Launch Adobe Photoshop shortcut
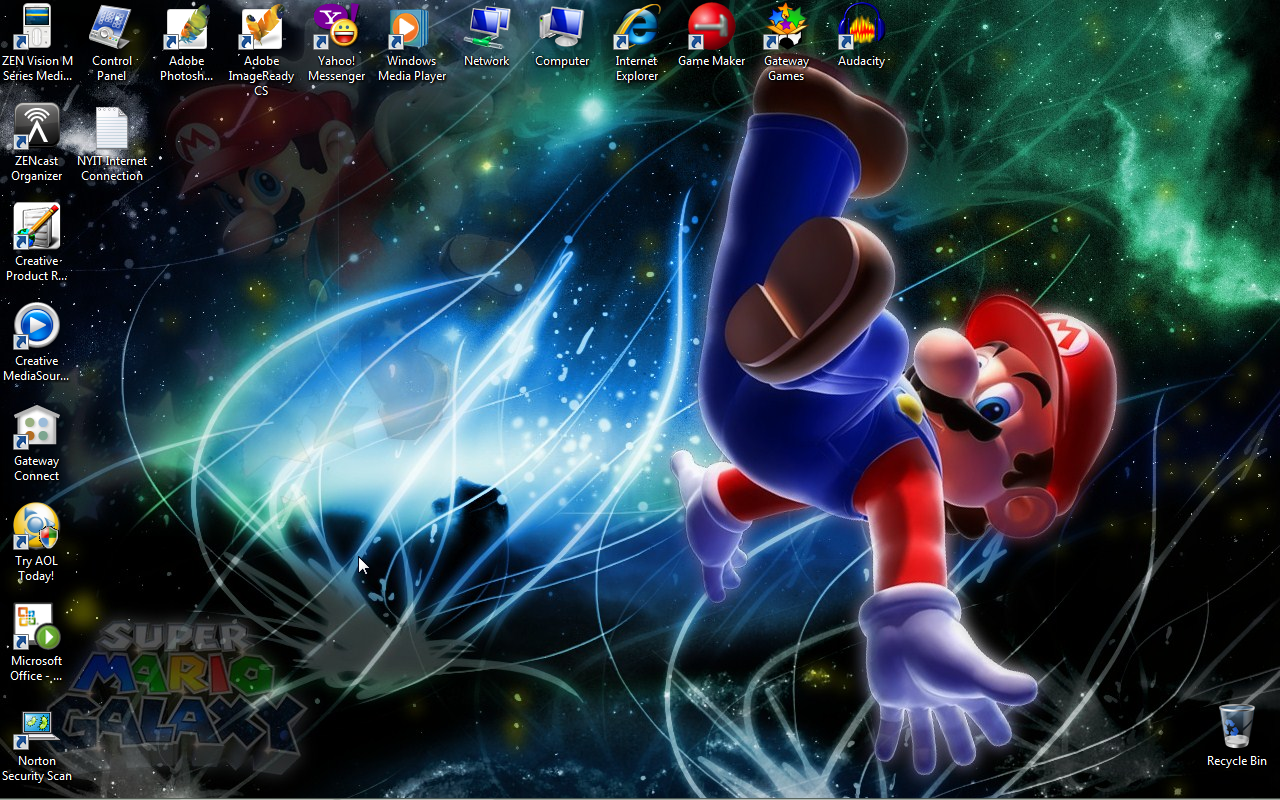1280x800 pixels. (187, 28)
